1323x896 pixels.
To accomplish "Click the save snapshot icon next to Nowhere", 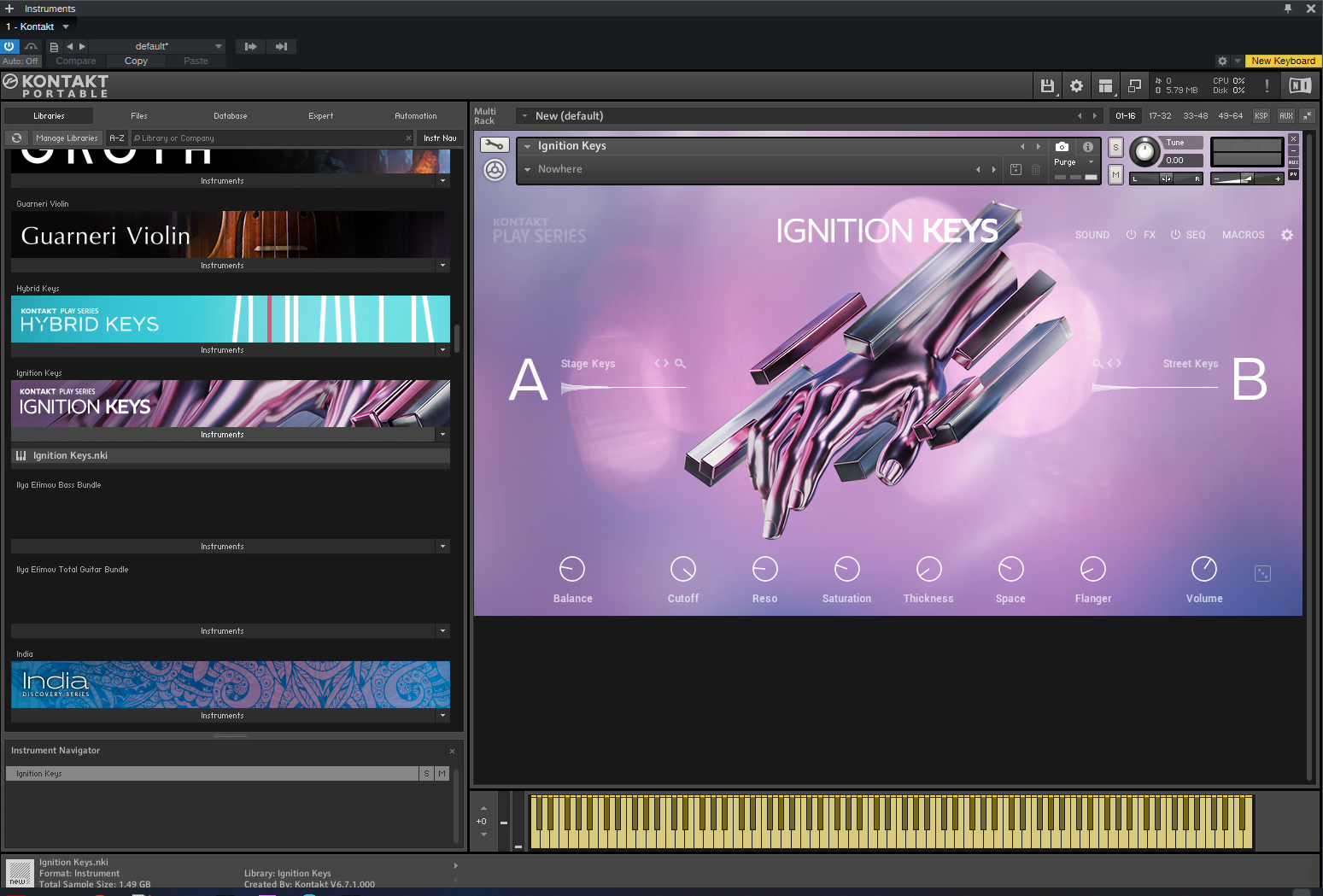I will click(1016, 169).
